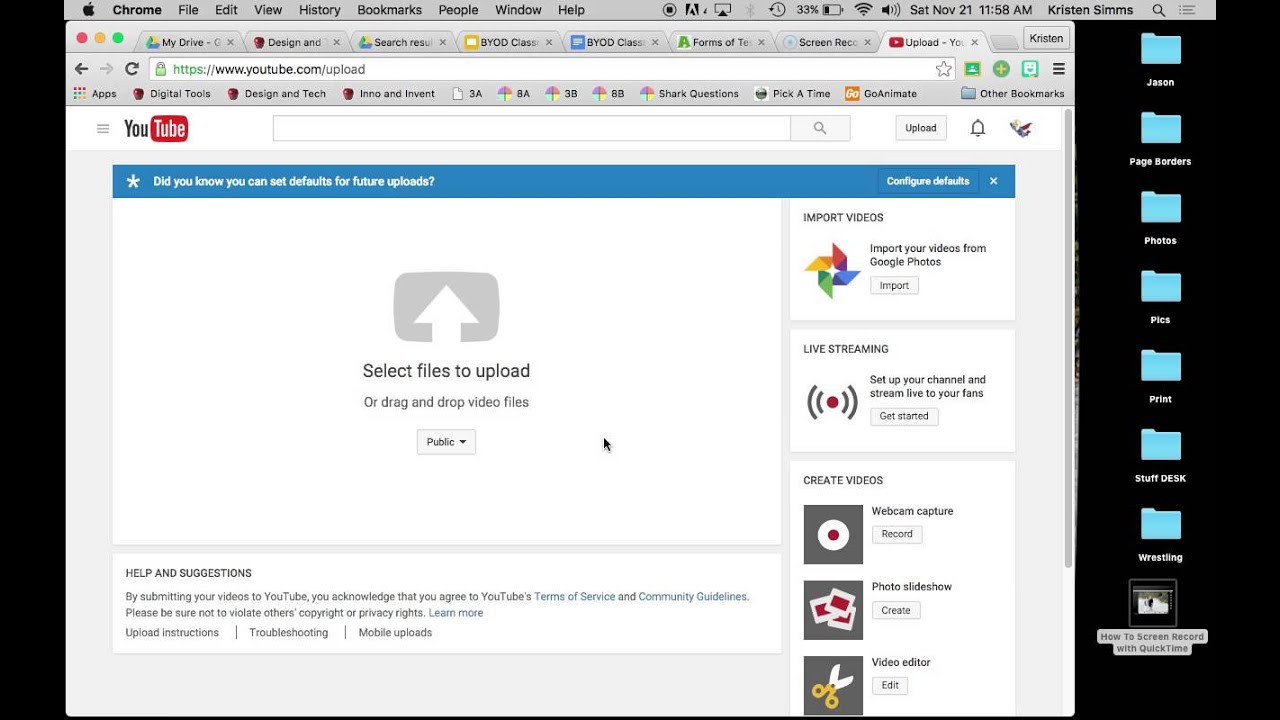Open the Chrome hamburger menu
Viewport: 1280px width, 720px height.
[x=1058, y=69]
